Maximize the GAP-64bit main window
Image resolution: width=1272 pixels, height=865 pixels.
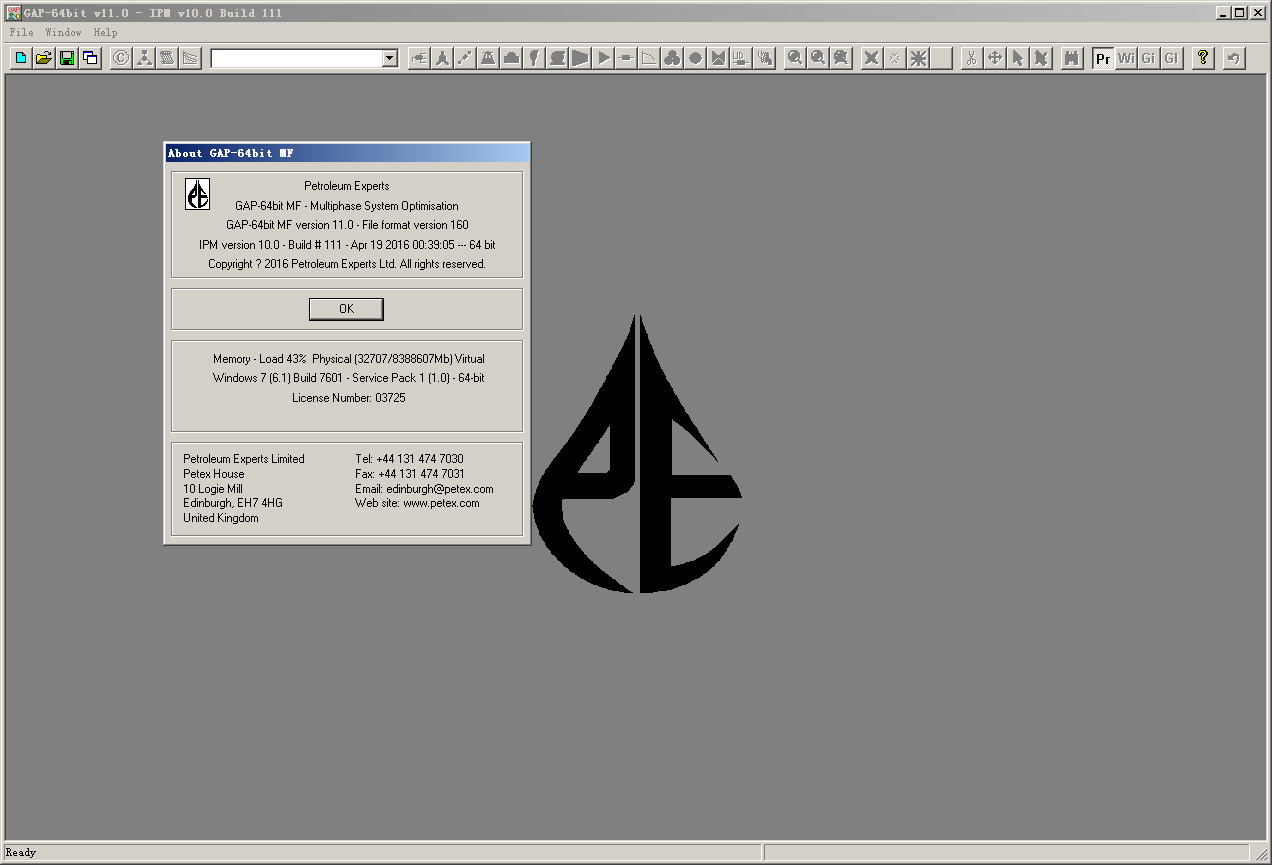coord(1240,12)
